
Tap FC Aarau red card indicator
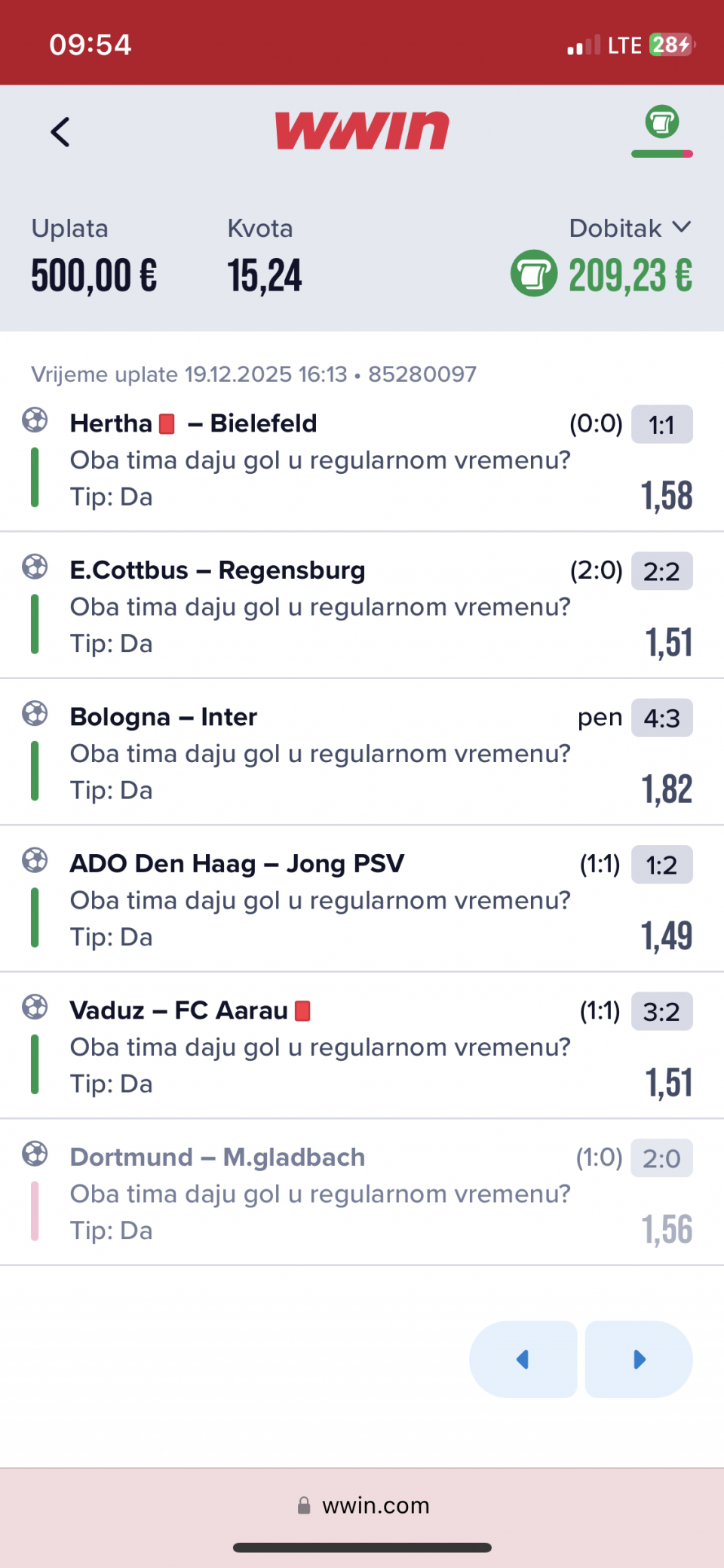point(302,1010)
